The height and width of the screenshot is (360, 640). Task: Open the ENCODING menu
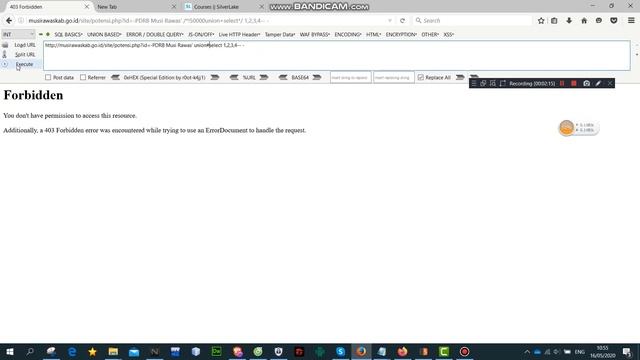point(348,34)
